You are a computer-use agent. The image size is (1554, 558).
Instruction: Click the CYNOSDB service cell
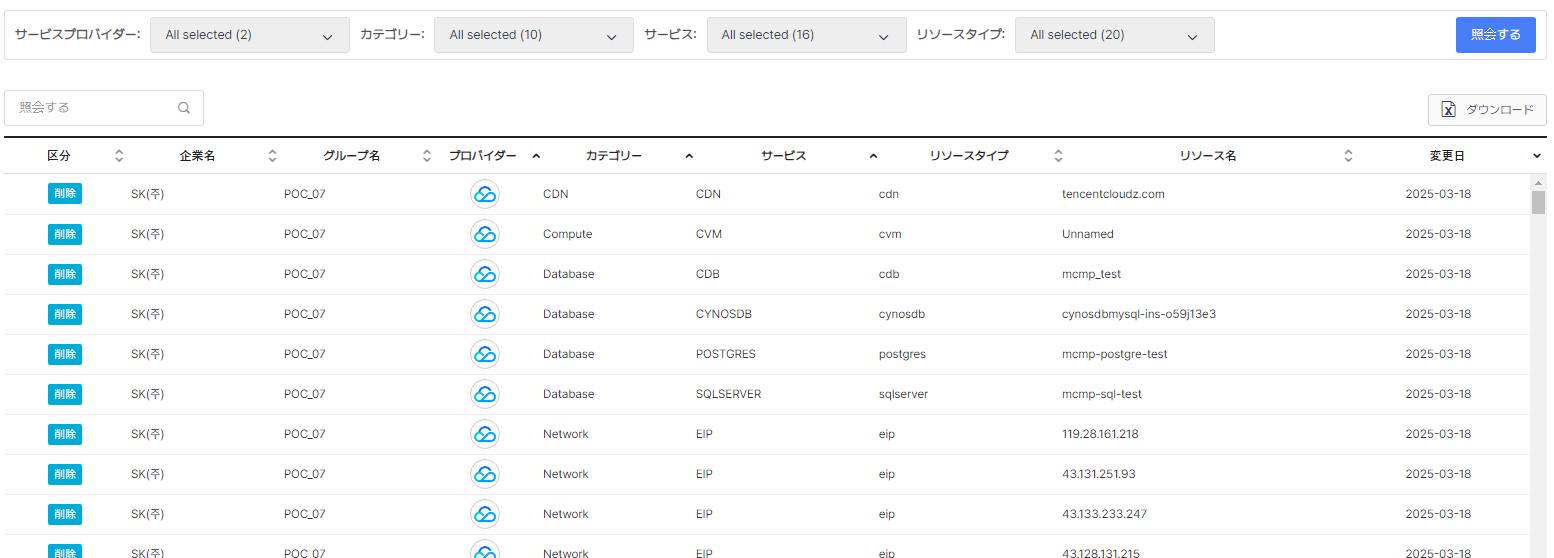724,314
